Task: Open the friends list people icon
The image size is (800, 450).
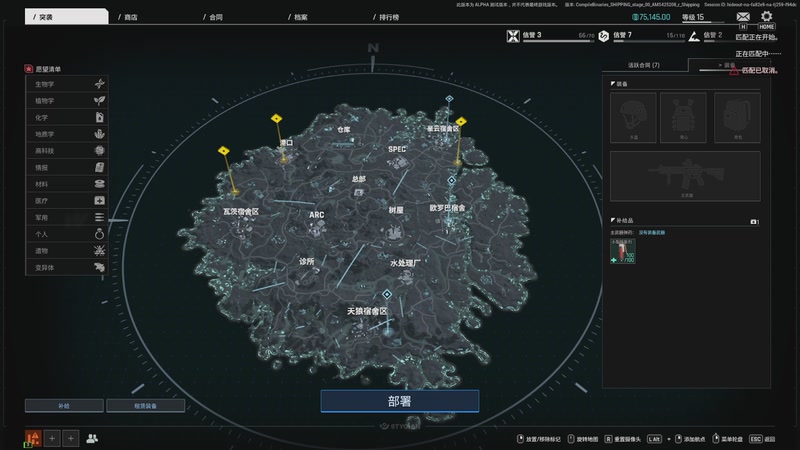Action: 92,438
